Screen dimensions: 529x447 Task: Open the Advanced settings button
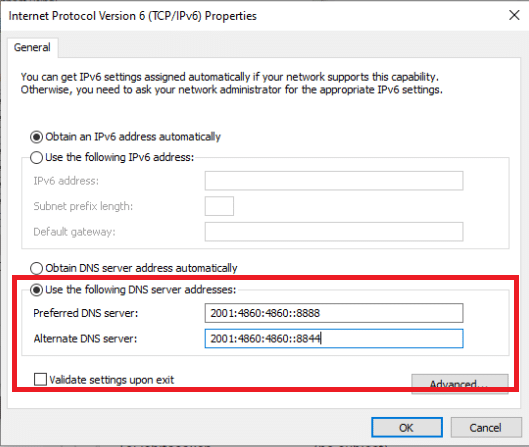460,384
